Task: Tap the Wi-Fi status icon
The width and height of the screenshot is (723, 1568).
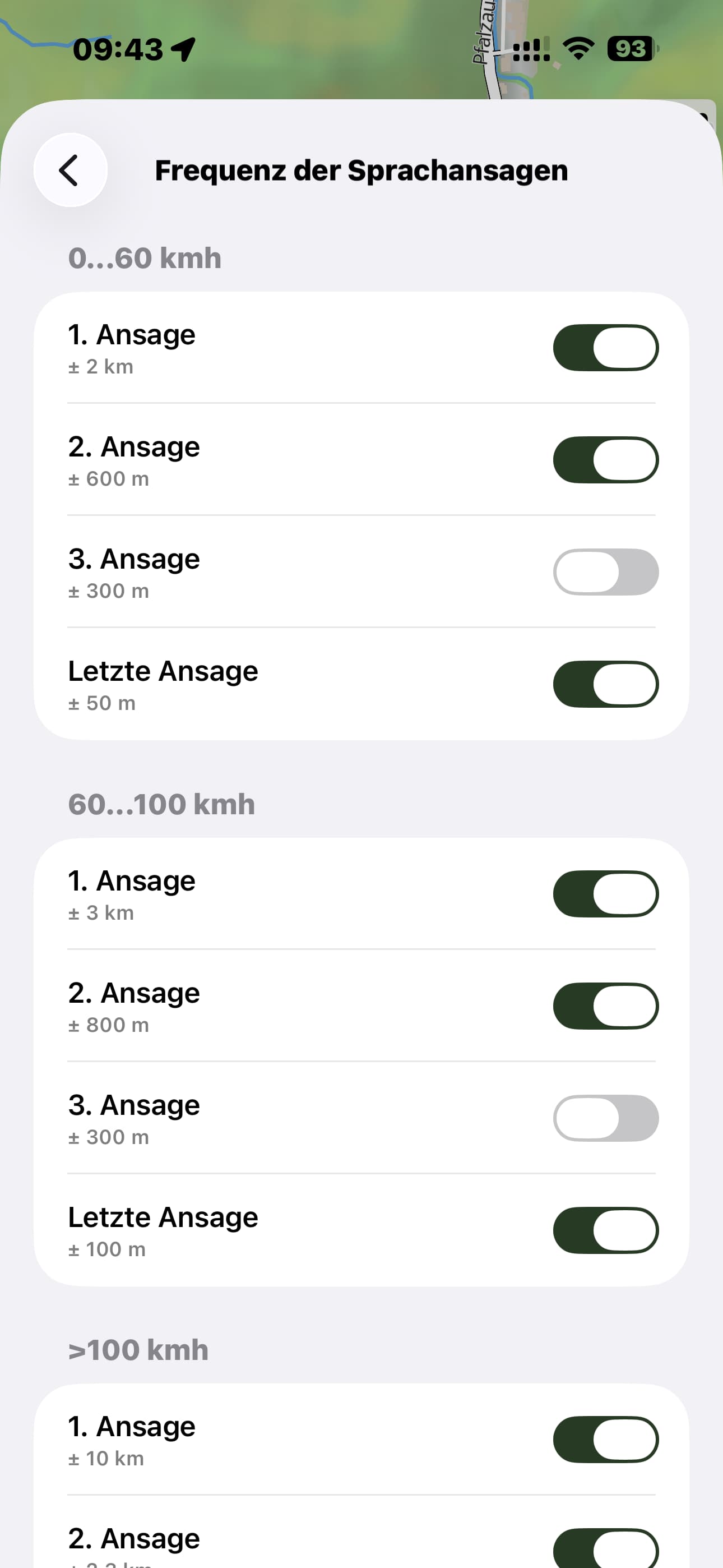Action: [578, 49]
